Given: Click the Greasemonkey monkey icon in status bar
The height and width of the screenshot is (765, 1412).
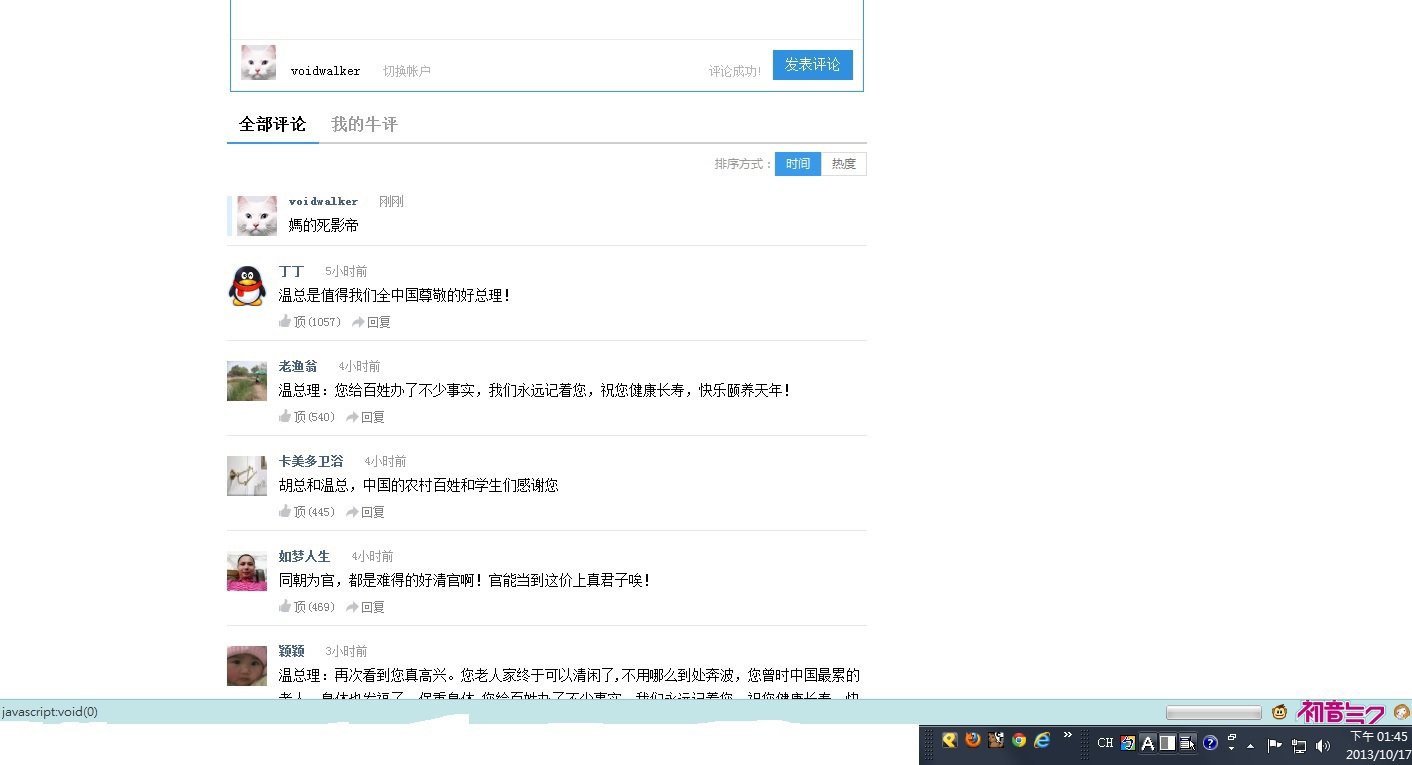Looking at the screenshot, I should click(1279, 713).
